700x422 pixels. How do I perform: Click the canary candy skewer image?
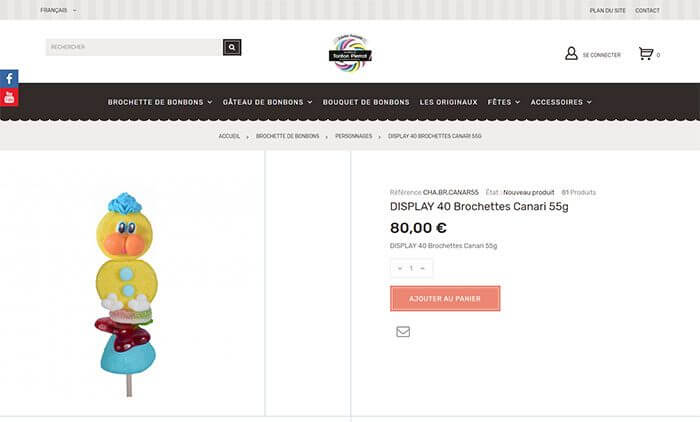(126, 295)
